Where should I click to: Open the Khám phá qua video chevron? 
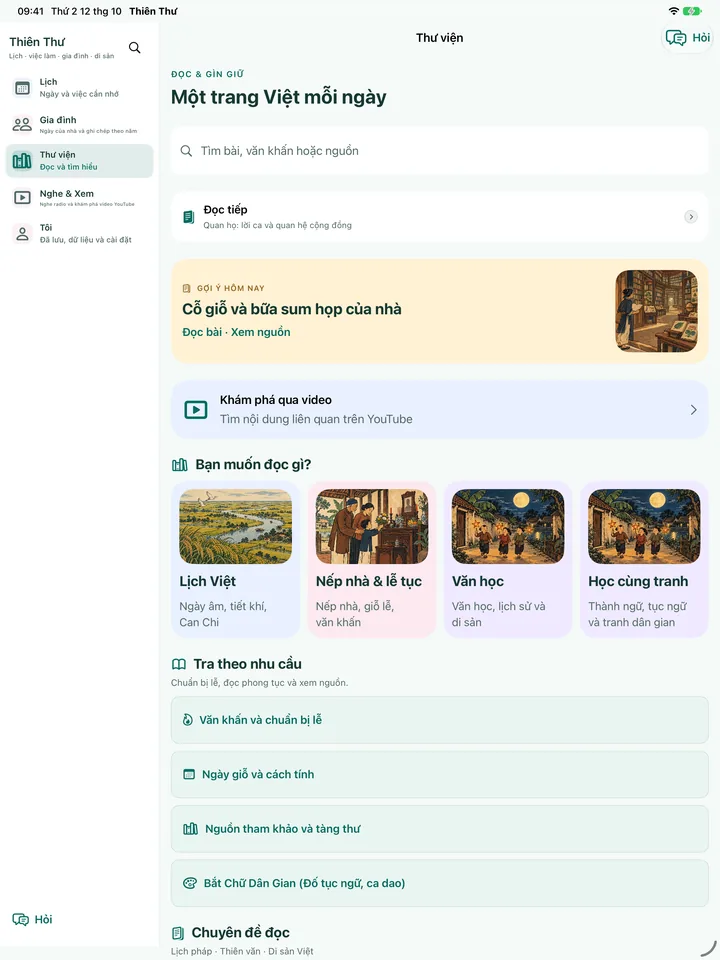point(694,410)
